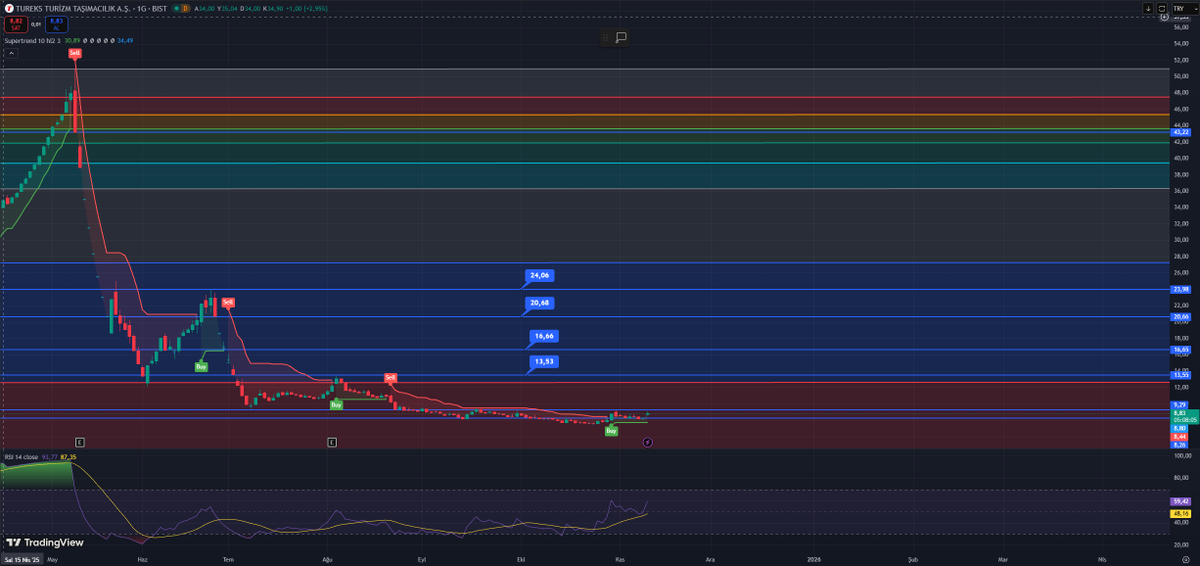This screenshot has height=566, width=1200.
Task: Click the RSI 14 close indicator label
Action: (20, 457)
